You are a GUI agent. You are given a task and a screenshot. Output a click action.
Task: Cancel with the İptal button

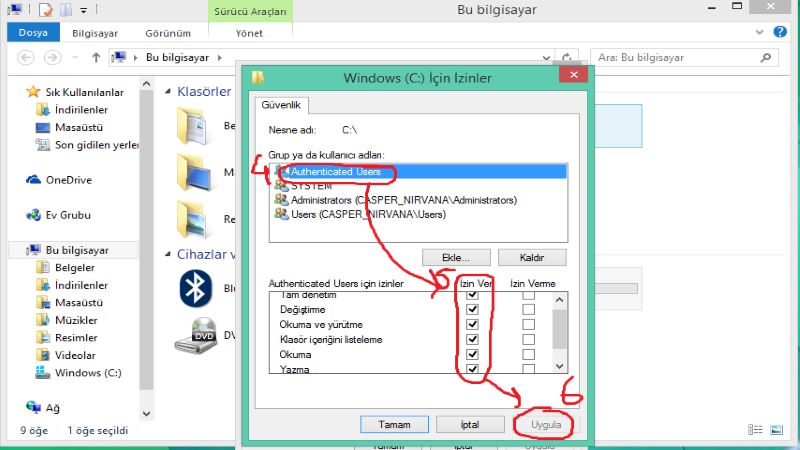pos(470,424)
